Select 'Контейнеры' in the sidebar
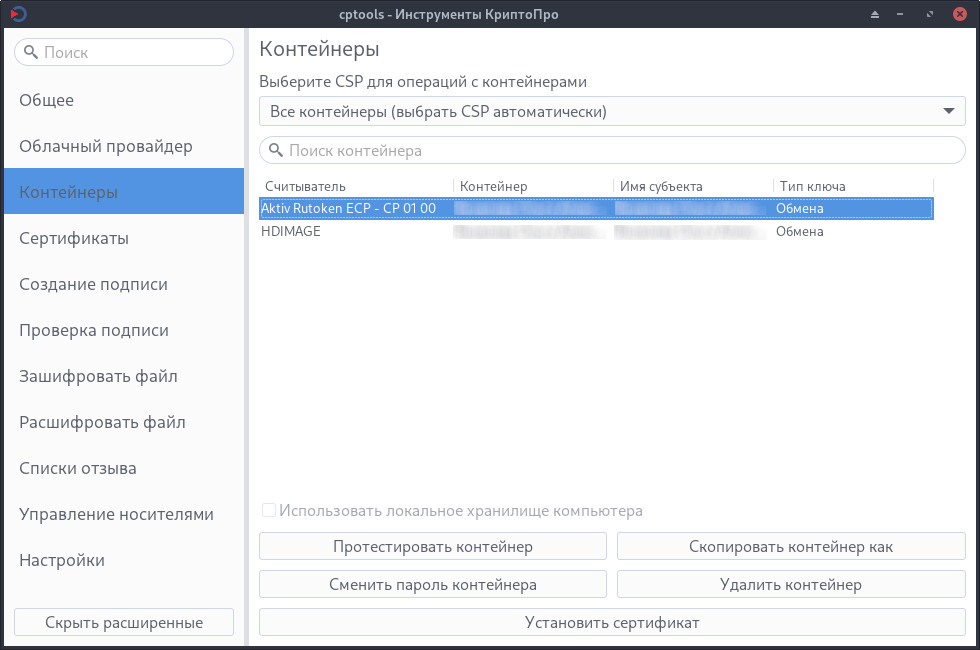This screenshot has width=980, height=650. tap(124, 191)
